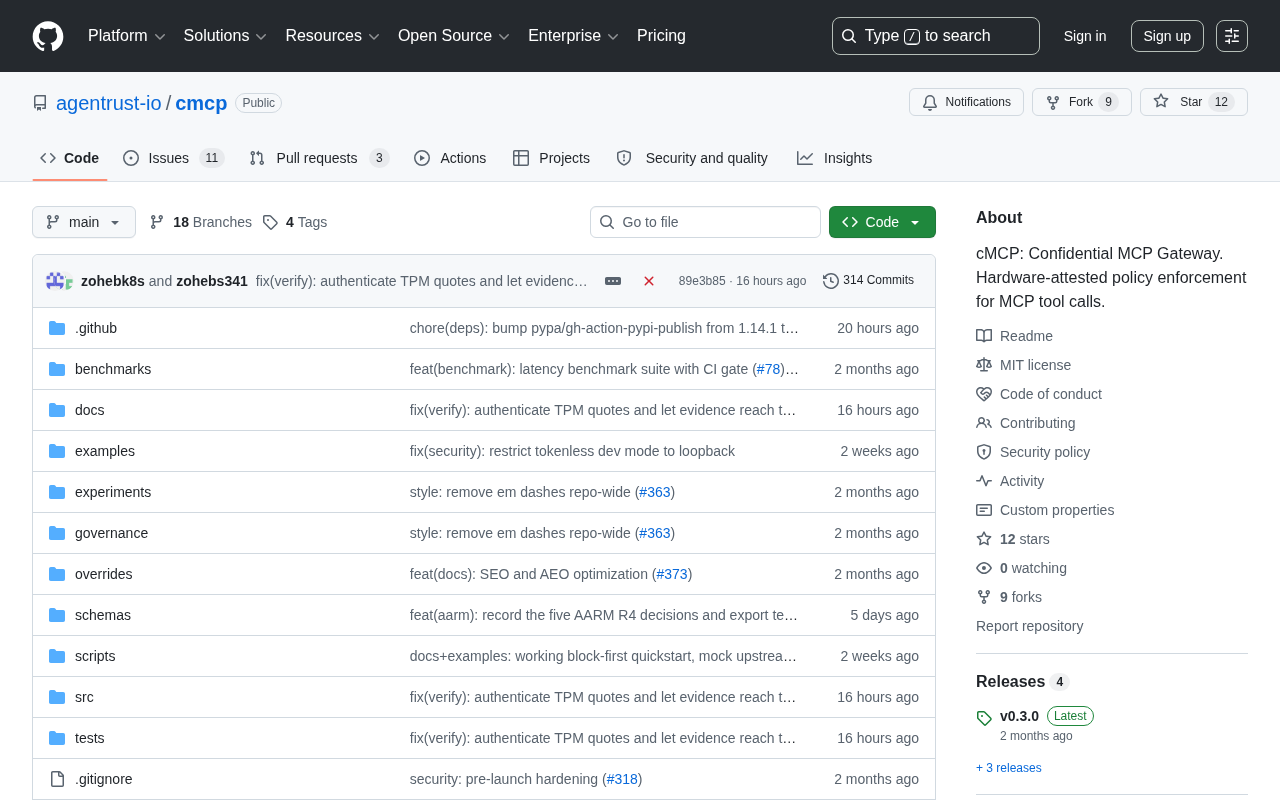Open pull request #373 on overrides row
Image resolution: width=1280 pixels, height=800 pixels.
coord(672,574)
